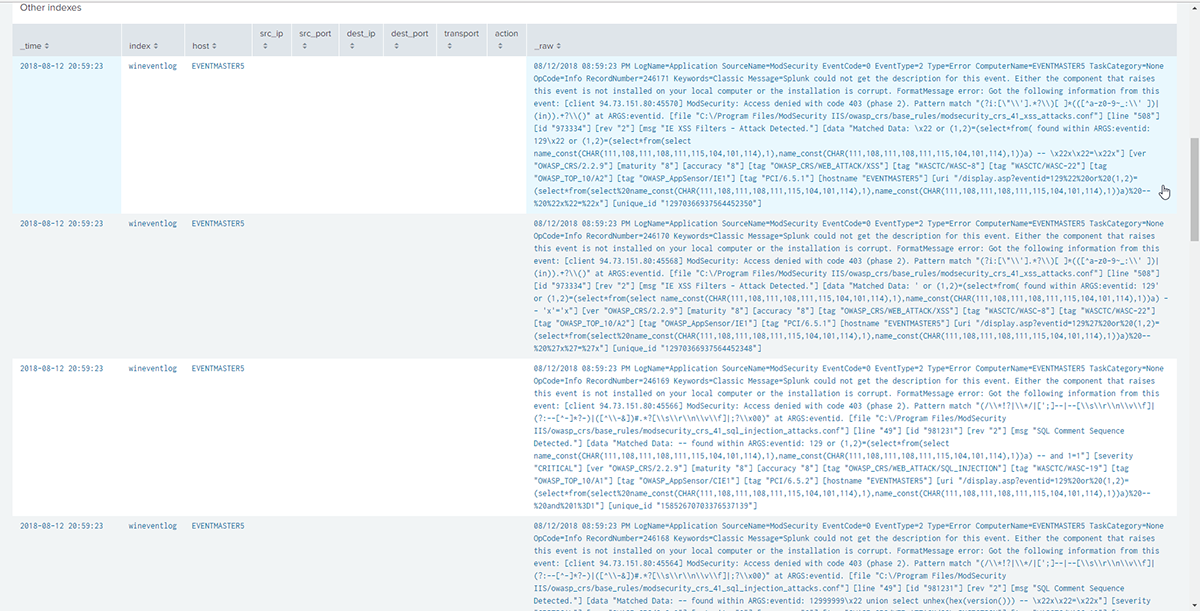
Task: Sort by the _time column arrow icon
Action: point(47,47)
